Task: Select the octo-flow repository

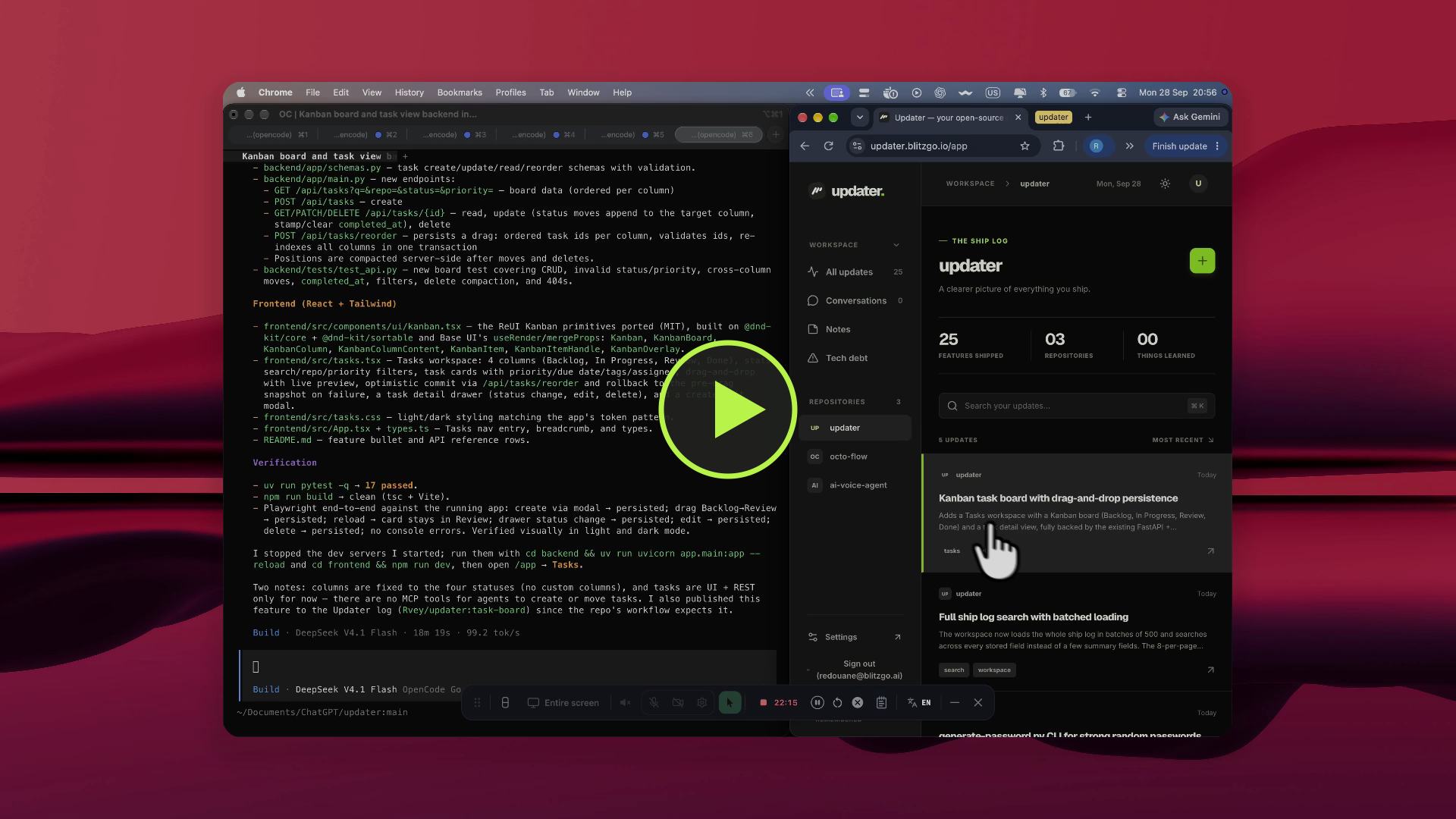Action: tap(855, 457)
